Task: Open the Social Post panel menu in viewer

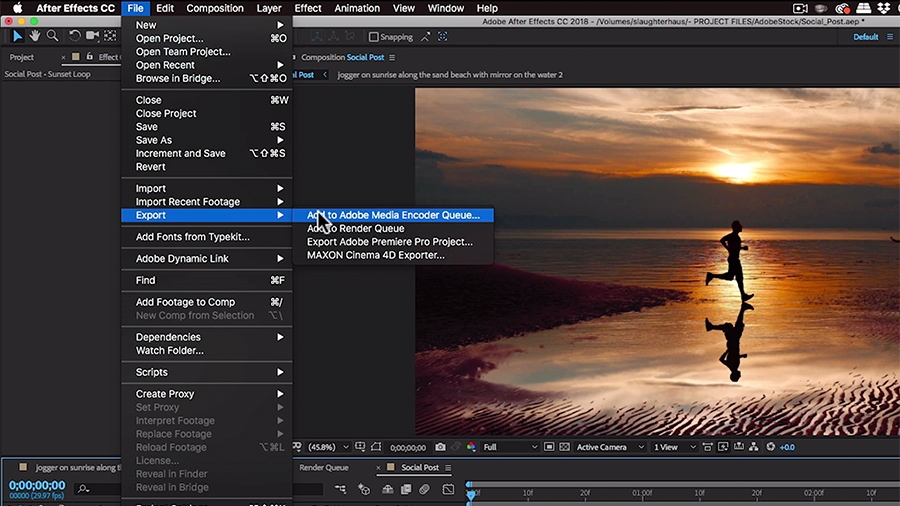Action: click(x=392, y=57)
